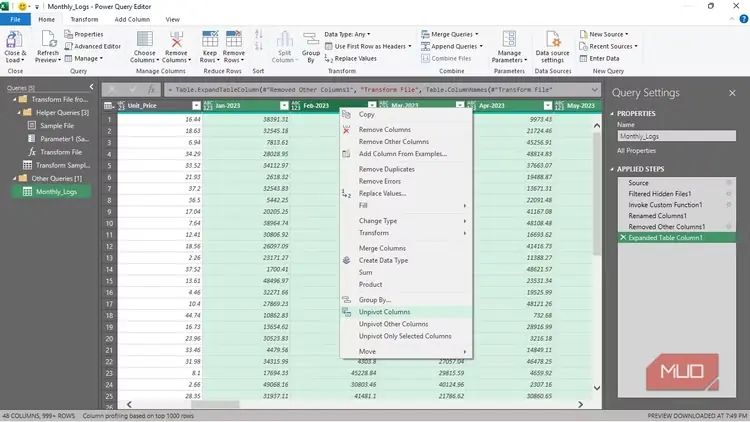Click Append Queries button

point(452,46)
